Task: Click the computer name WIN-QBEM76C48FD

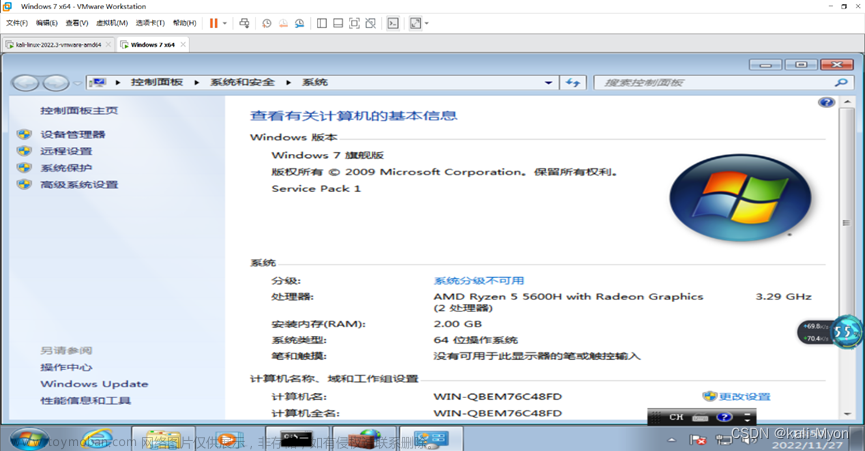Action: (497, 396)
